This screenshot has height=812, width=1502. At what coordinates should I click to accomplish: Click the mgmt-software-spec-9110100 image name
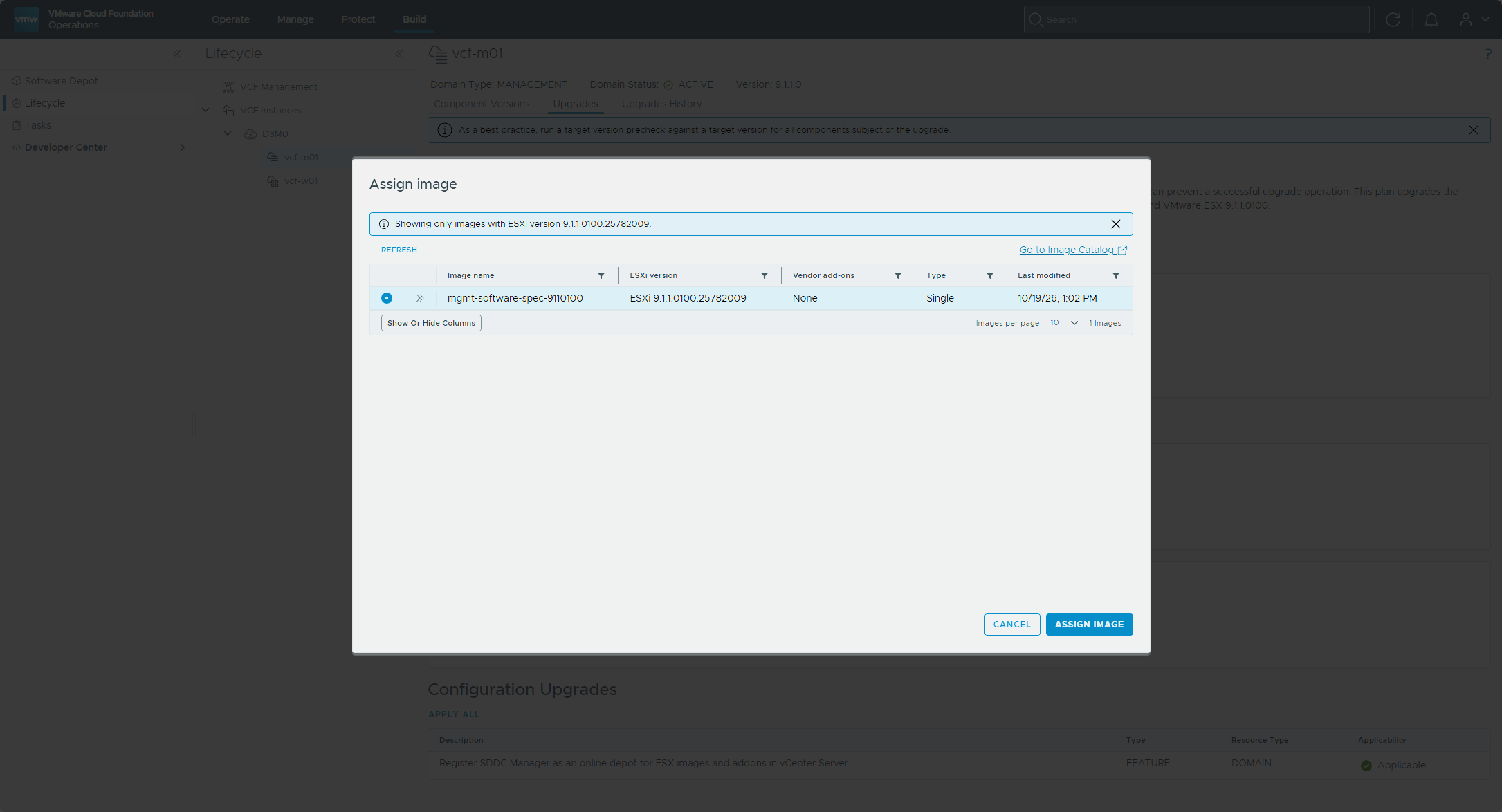click(x=515, y=298)
